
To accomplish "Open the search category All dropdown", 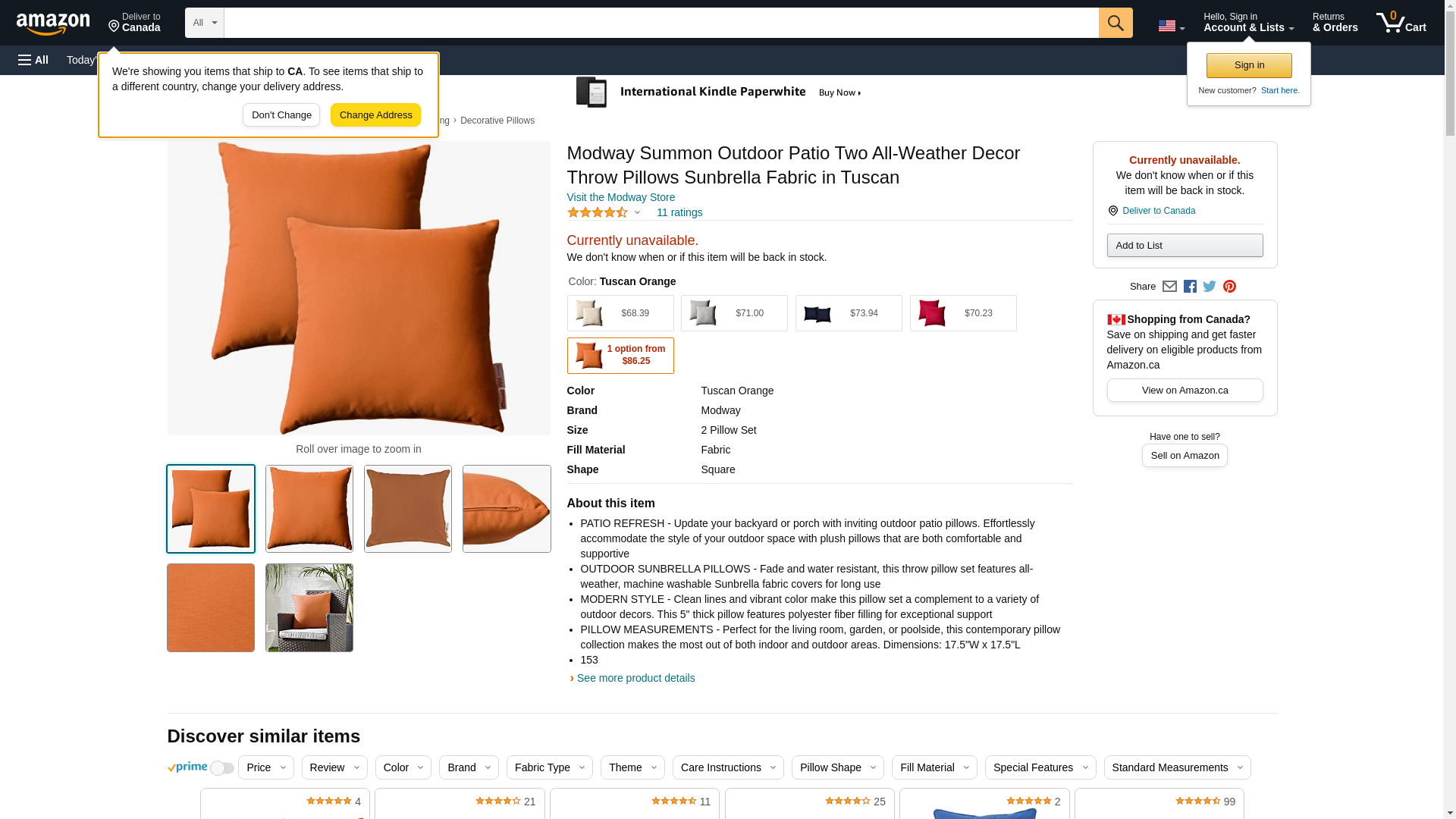I will click(x=205, y=23).
